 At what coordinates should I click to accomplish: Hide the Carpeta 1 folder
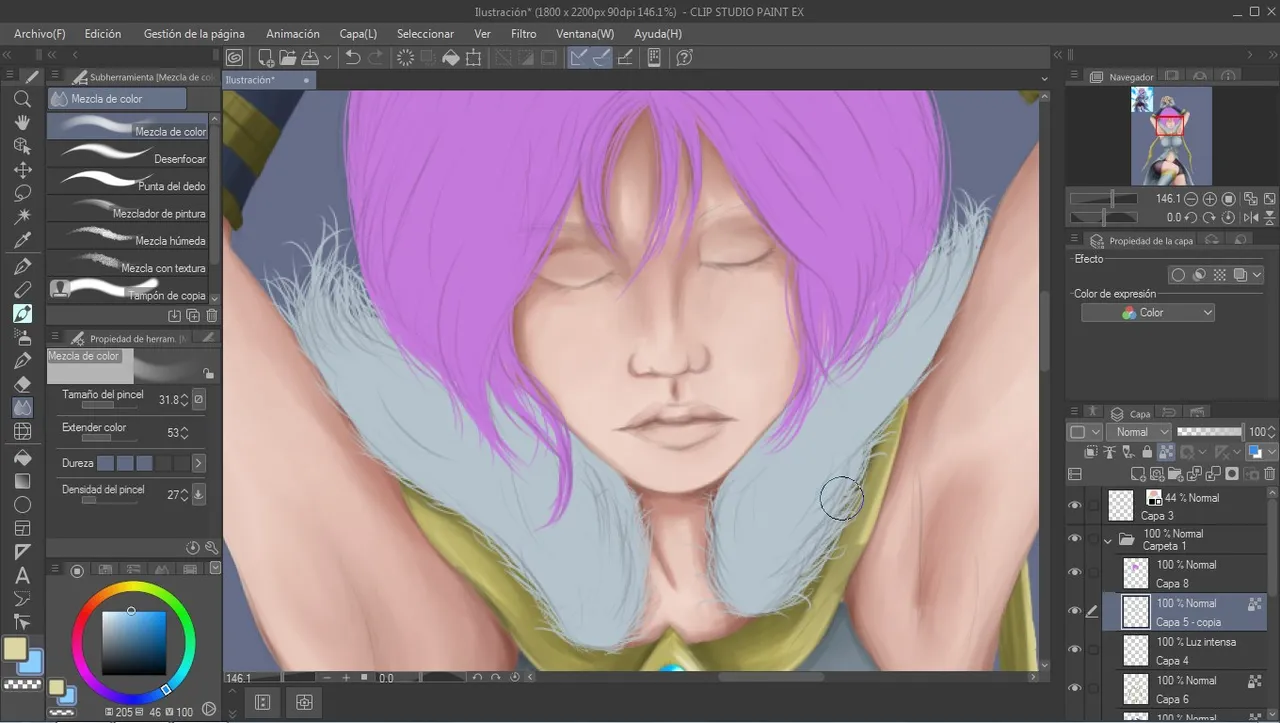pos(1075,539)
